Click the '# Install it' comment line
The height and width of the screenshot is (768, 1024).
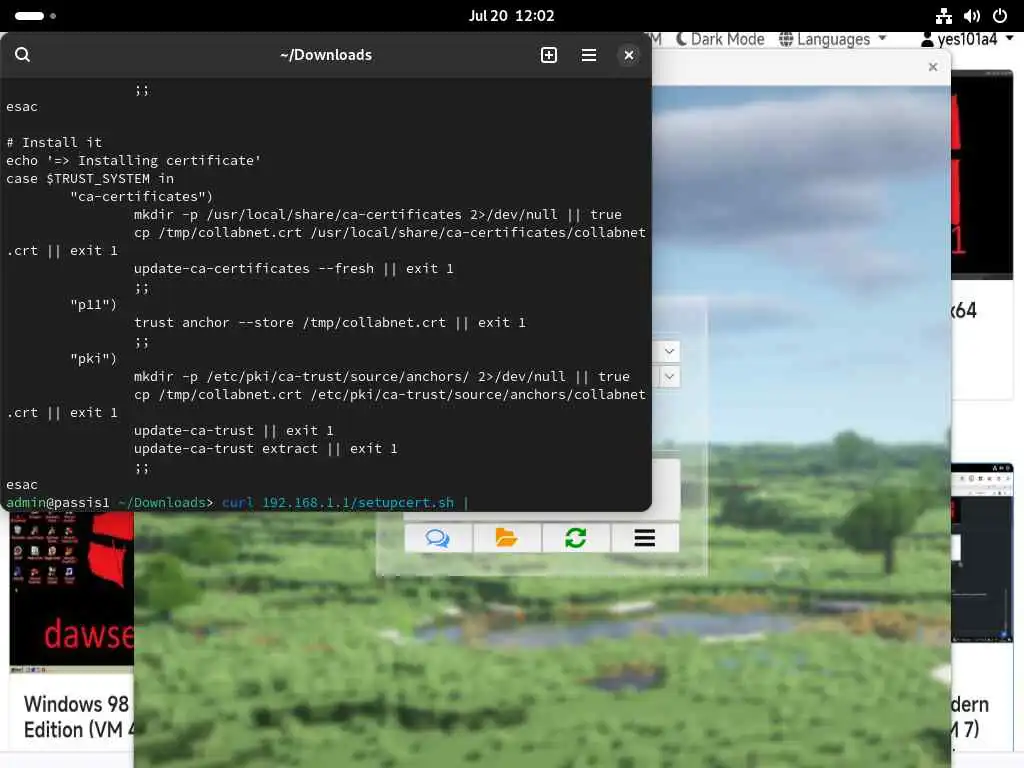pos(54,142)
